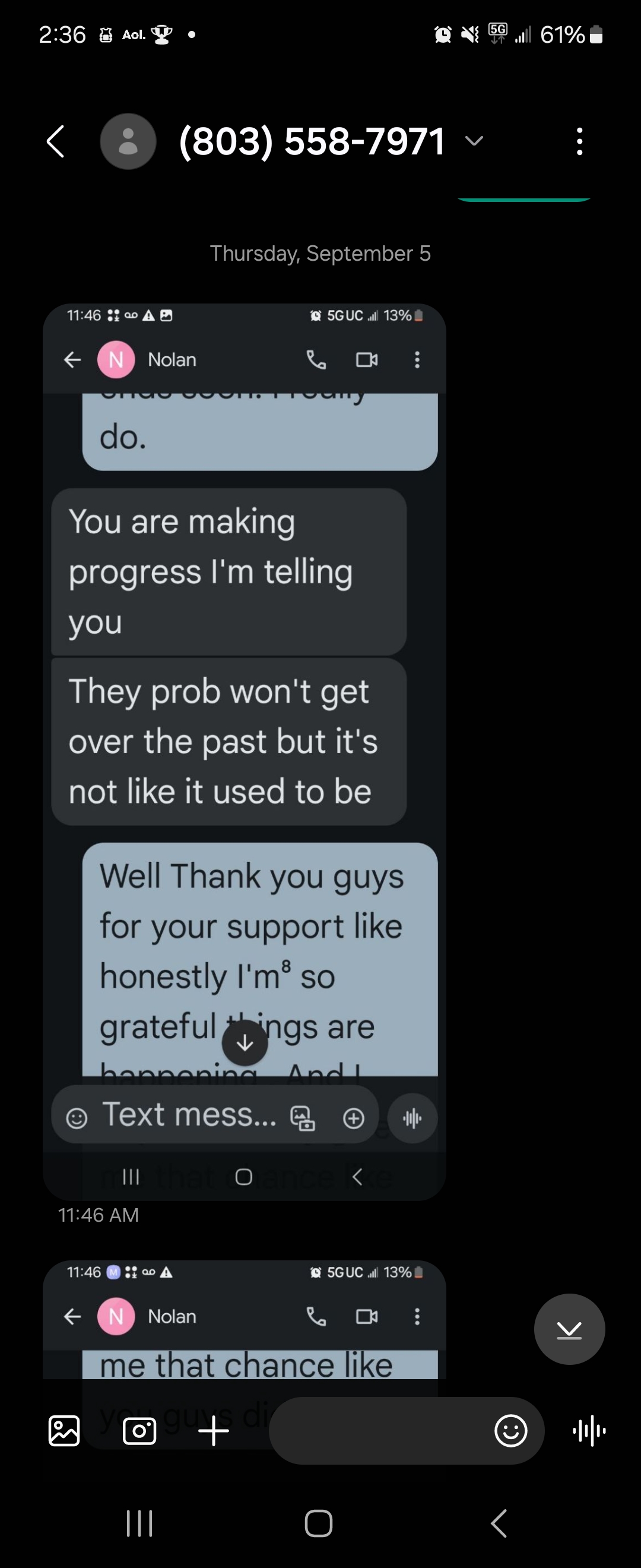Record a voice message
This screenshot has width=641, height=1568.
(x=589, y=1430)
